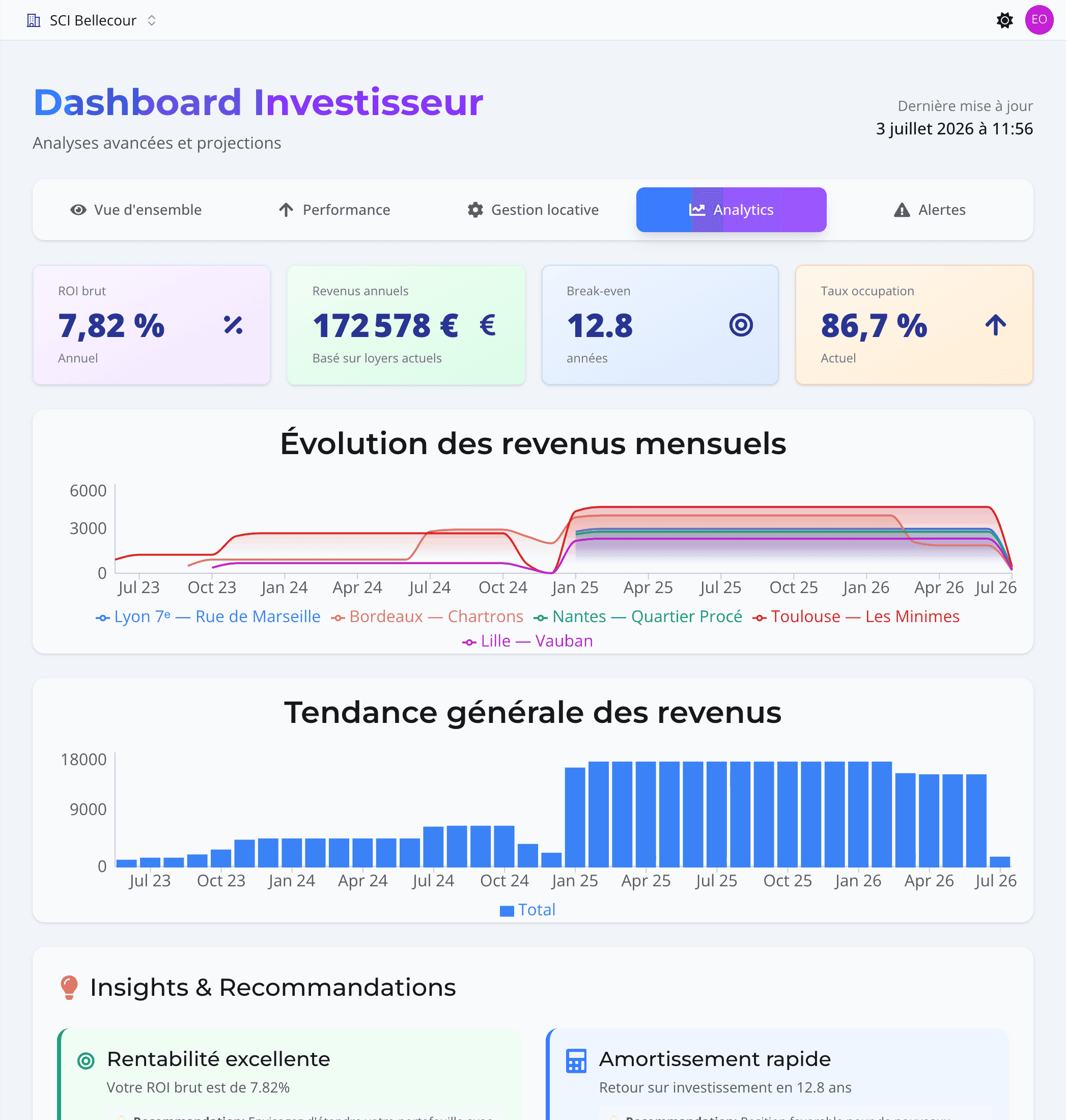This screenshot has width=1066, height=1120.
Task: Click the Taux occupation value 86,7 %
Action: (874, 326)
